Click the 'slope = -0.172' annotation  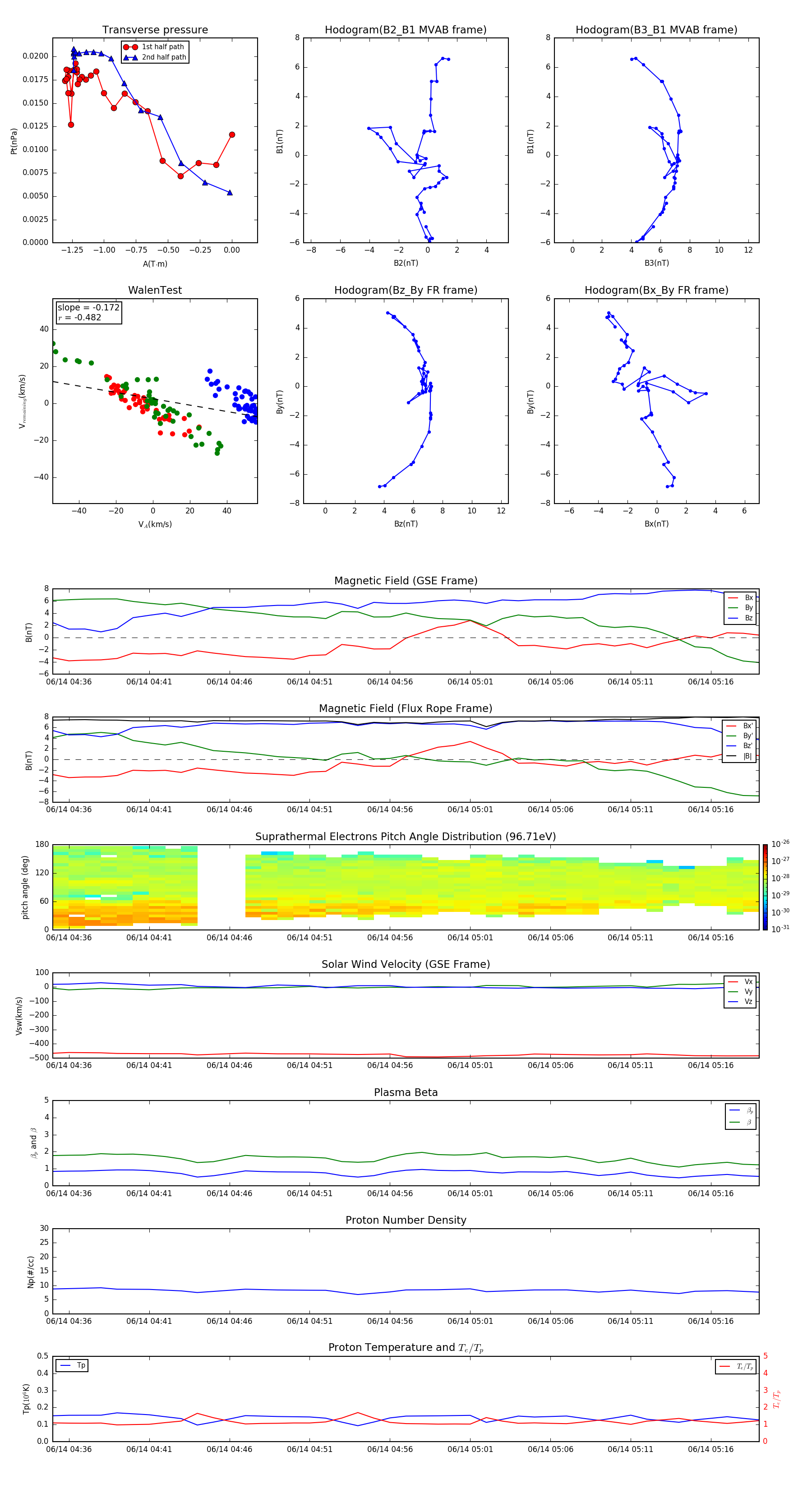click(88, 308)
